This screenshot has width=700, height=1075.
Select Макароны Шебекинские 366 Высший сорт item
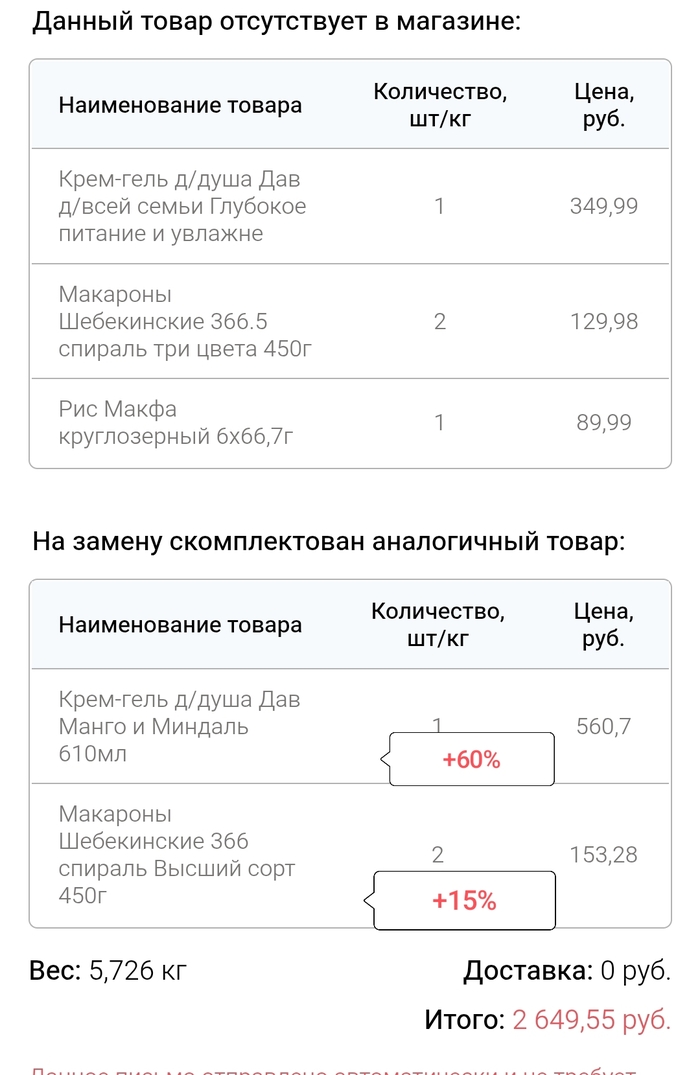(177, 855)
